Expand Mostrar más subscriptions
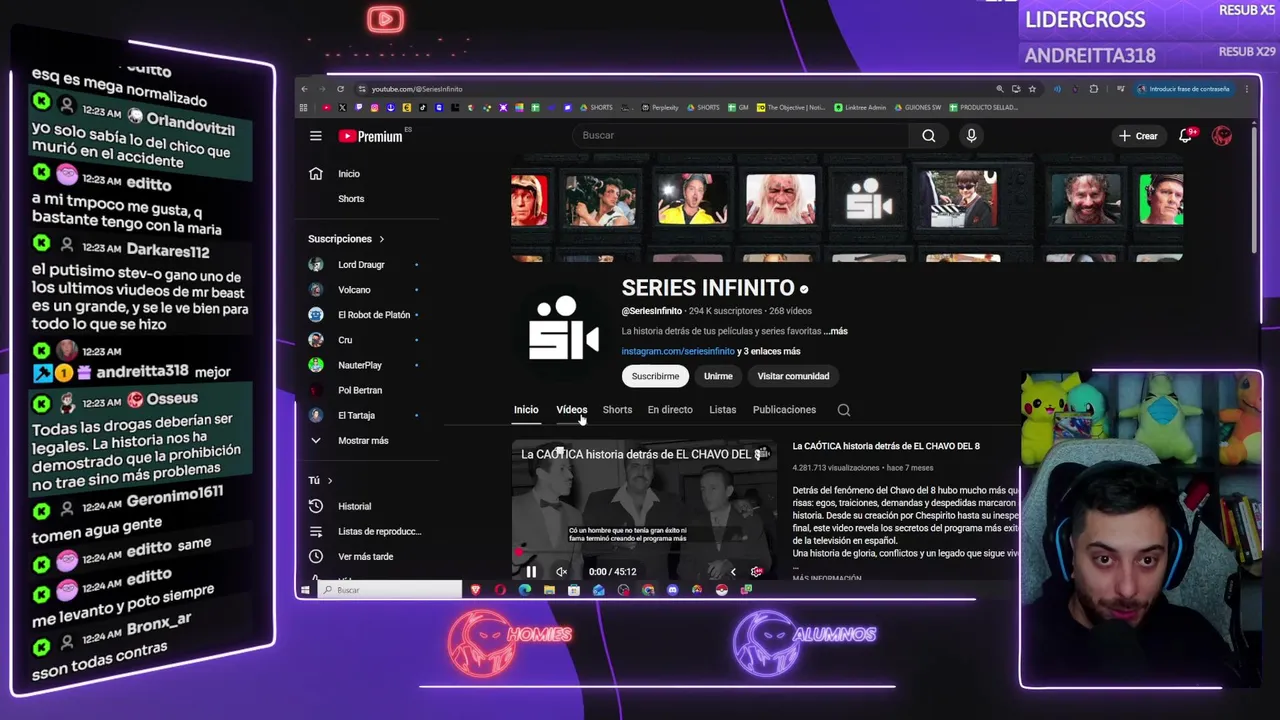Image resolution: width=1280 pixels, height=720 pixels. [364, 440]
